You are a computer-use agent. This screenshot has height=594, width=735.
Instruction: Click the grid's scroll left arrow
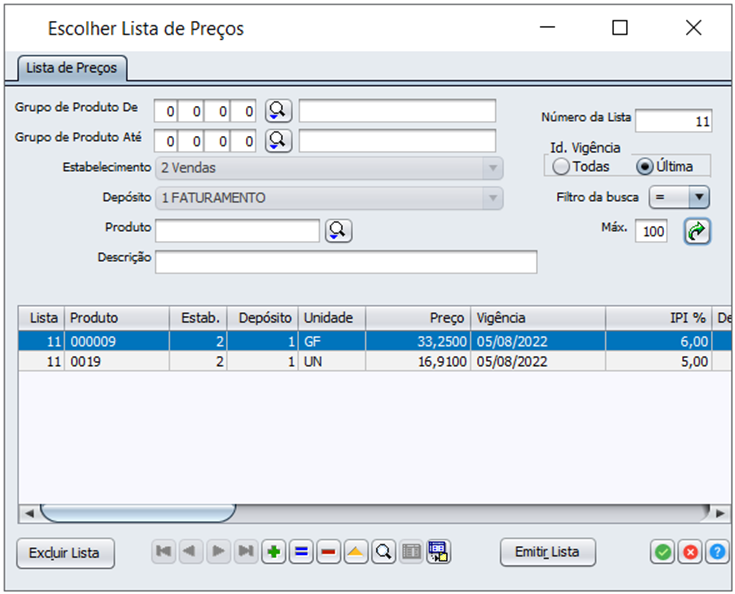point(29,513)
